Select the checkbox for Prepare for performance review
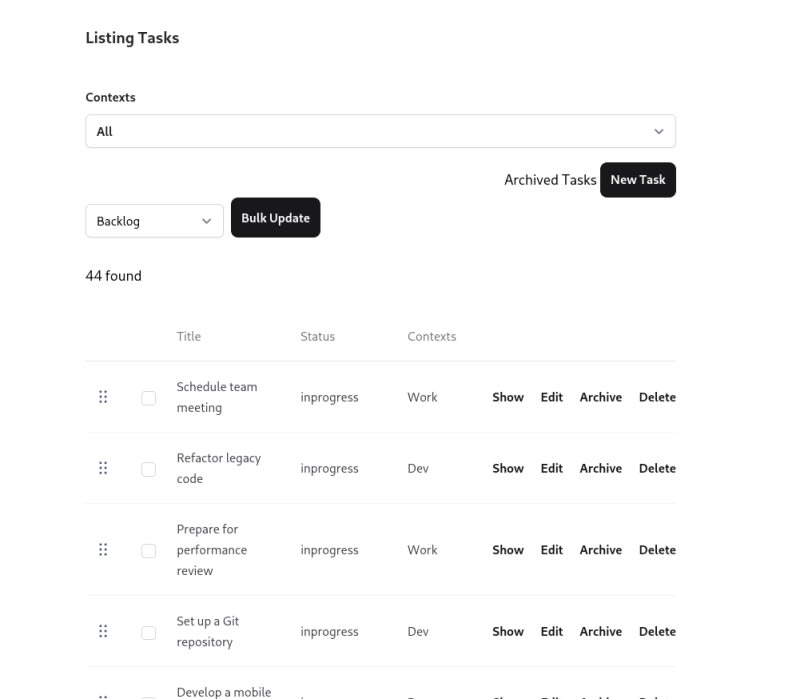The image size is (800, 699). click(148, 551)
